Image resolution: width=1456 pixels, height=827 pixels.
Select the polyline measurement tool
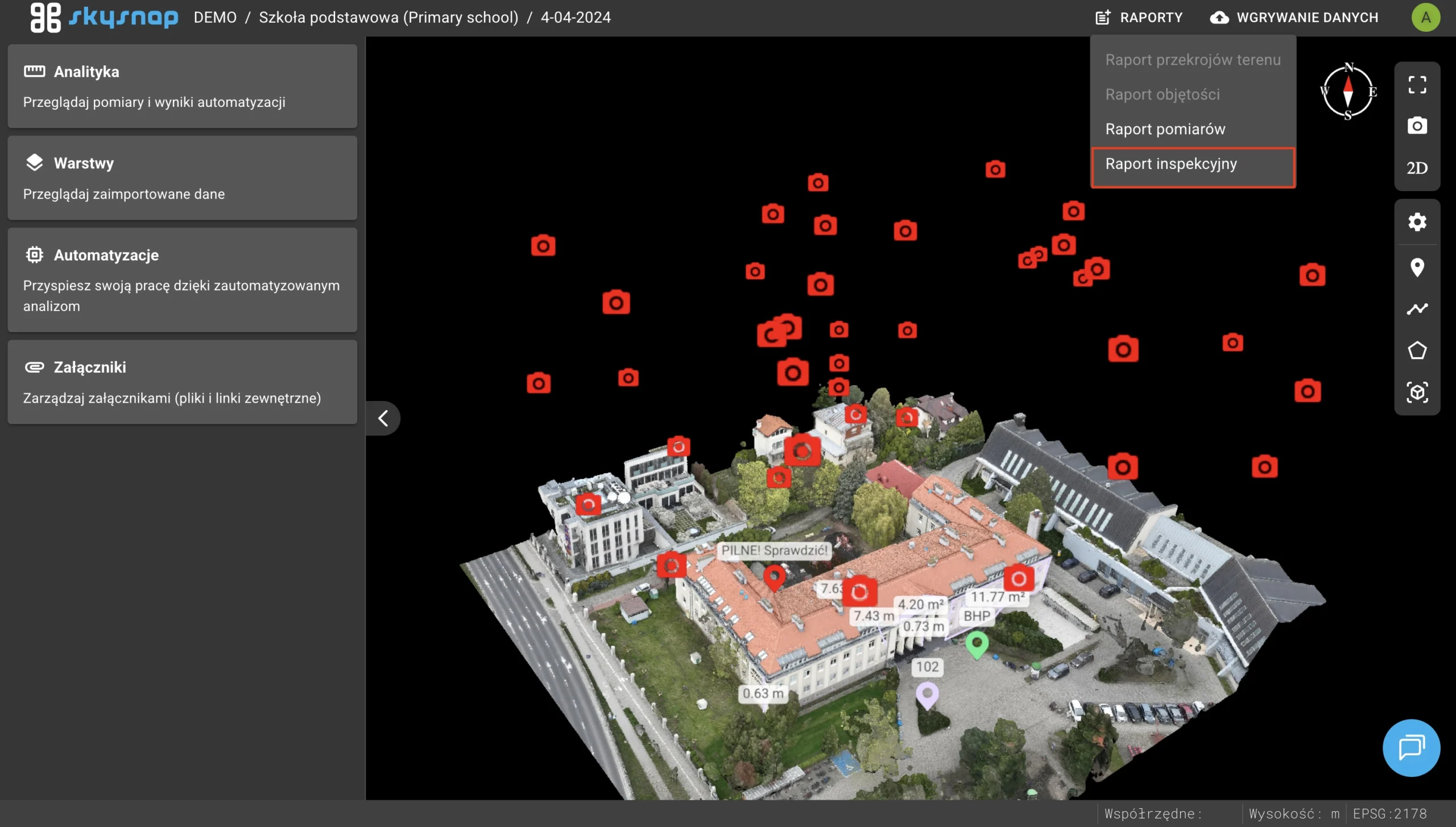pyautogui.click(x=1417, y=309)
